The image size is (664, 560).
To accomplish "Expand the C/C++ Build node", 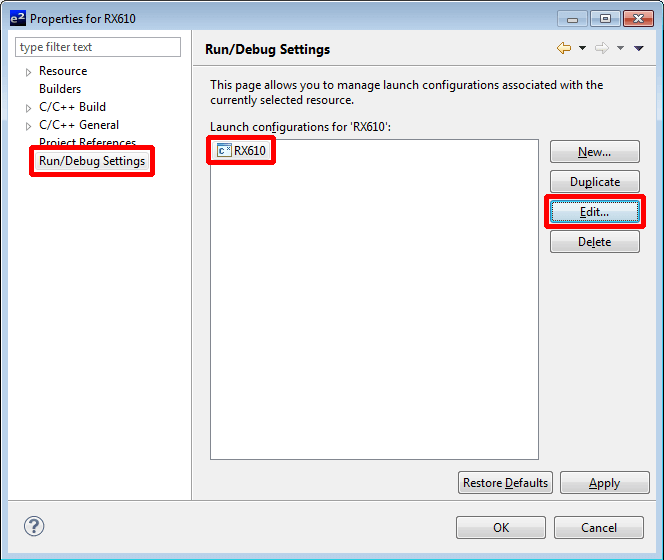I will point(28,108).
